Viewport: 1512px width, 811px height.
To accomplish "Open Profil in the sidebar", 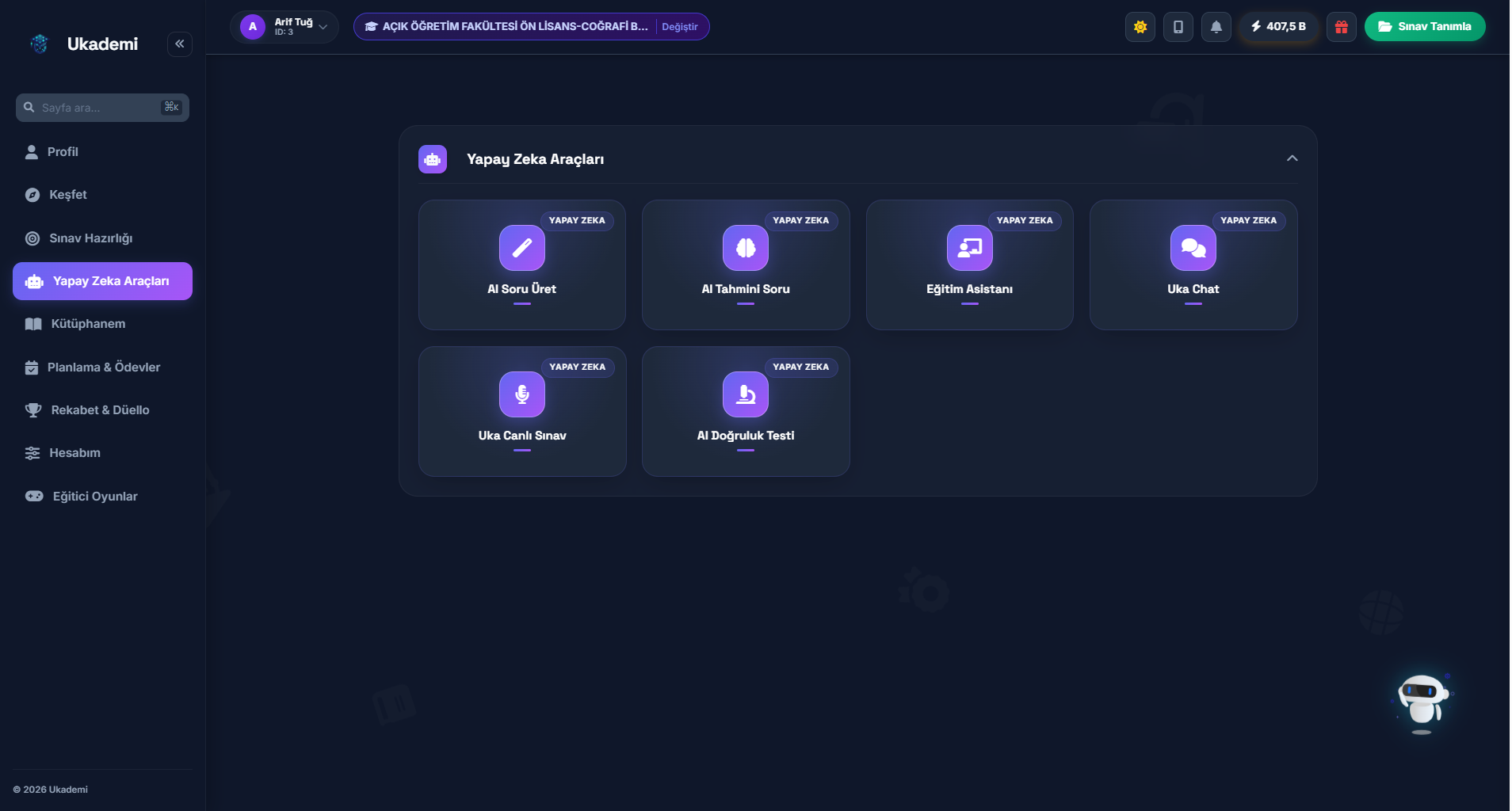I will [x=102, y=152].
